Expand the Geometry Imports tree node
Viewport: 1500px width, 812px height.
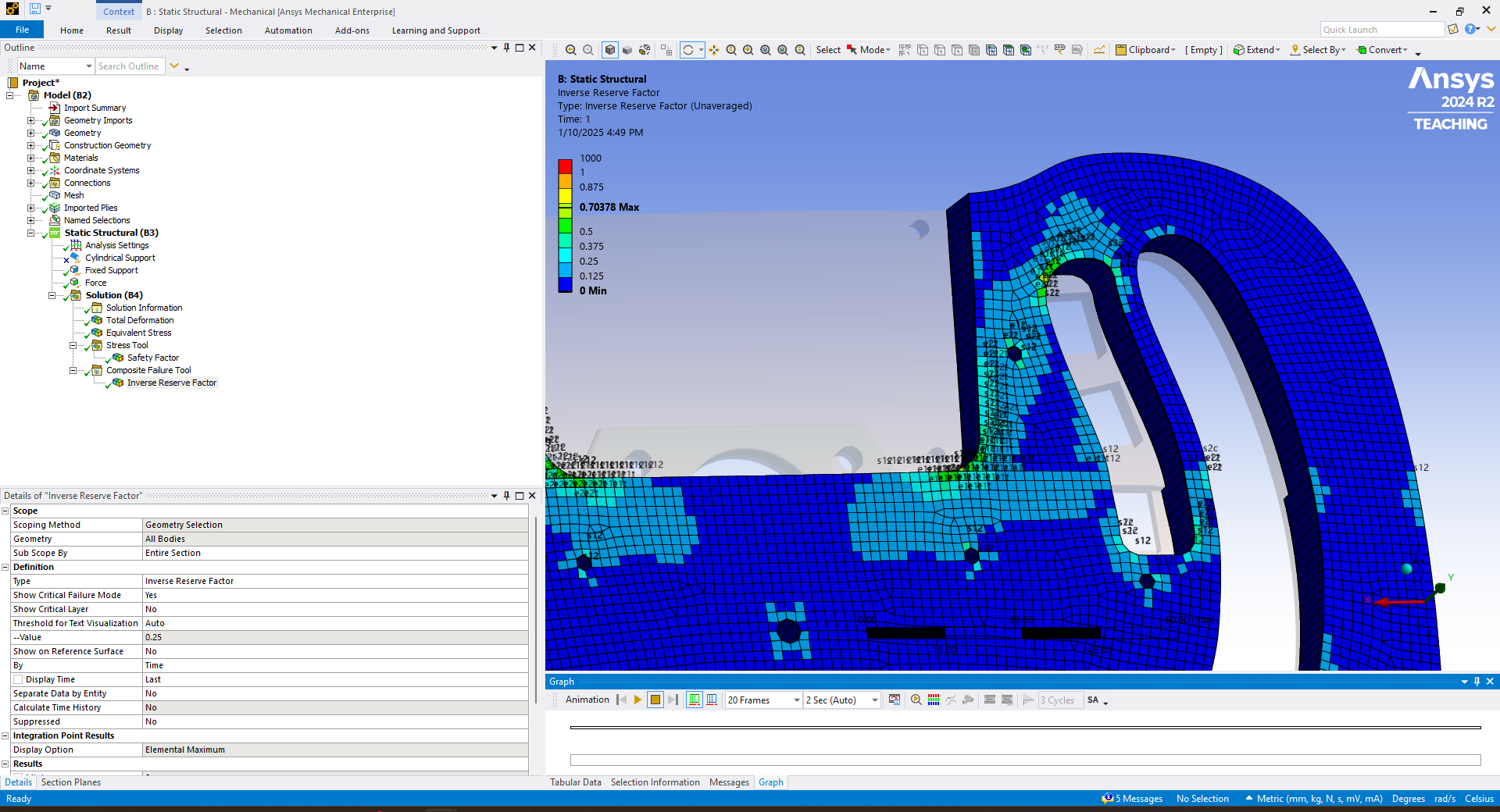coord(31,121)
